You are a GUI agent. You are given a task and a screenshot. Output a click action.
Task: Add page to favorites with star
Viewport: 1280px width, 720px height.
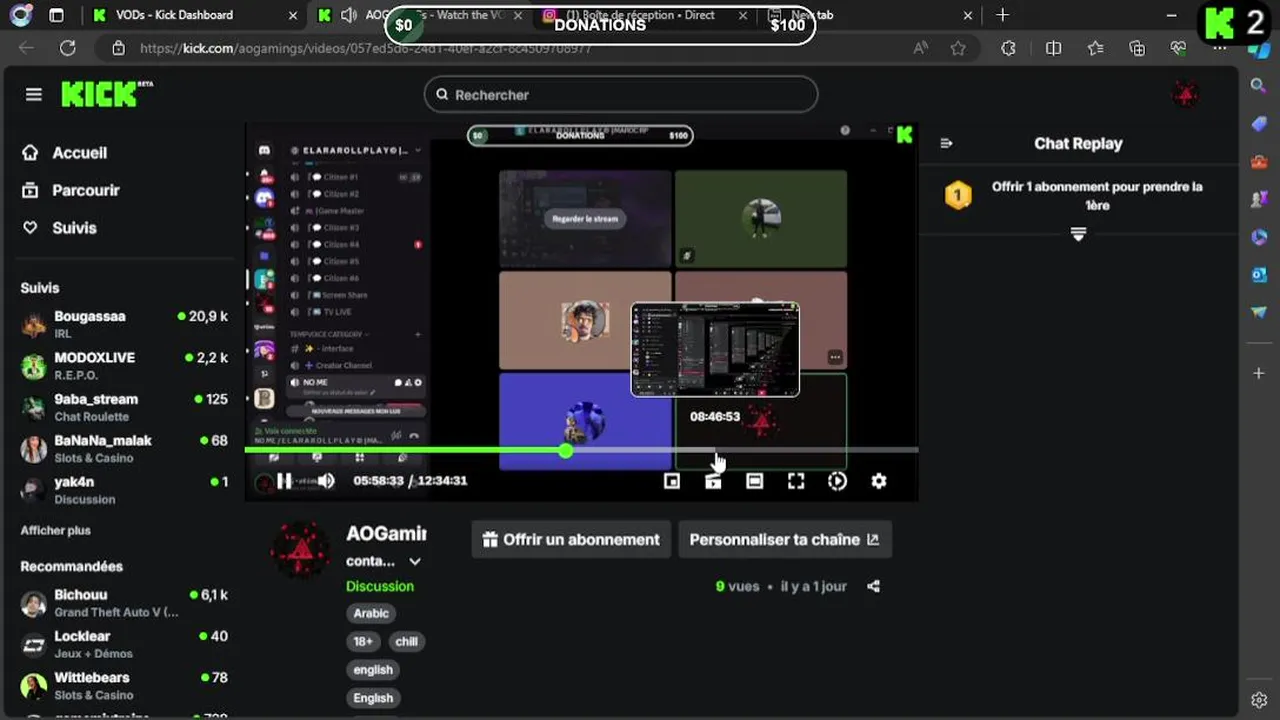coord(958,48)
